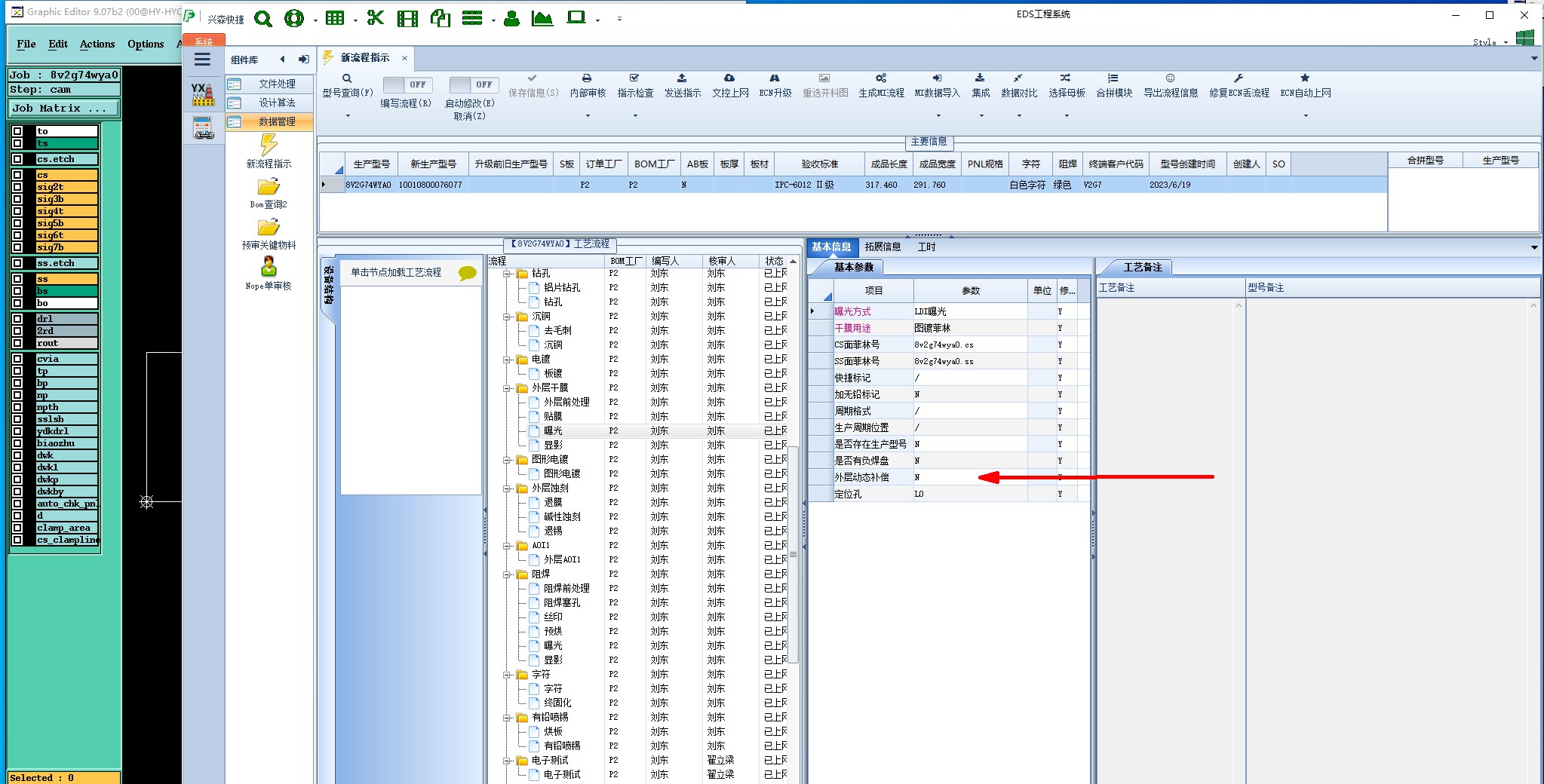Click 内部审核 printer toolbar button
The height and width of the screenshot is (784, 1544).
pos(588,86)
